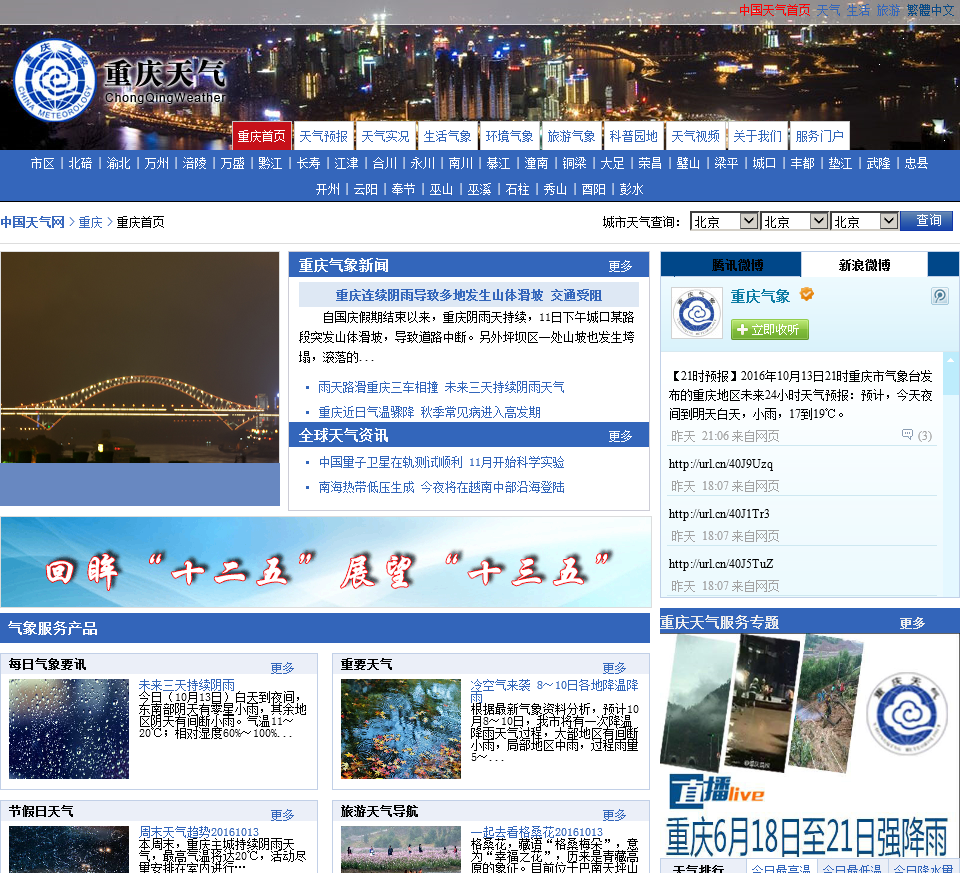Select the 重庆首页 navigation tab

click(x=261, y=136)
